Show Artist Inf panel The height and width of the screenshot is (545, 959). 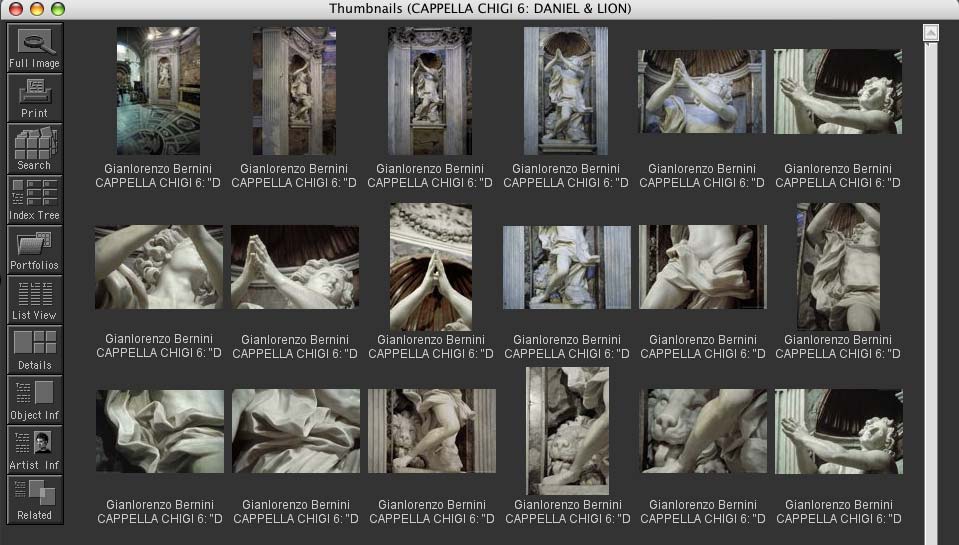(35, 450)
